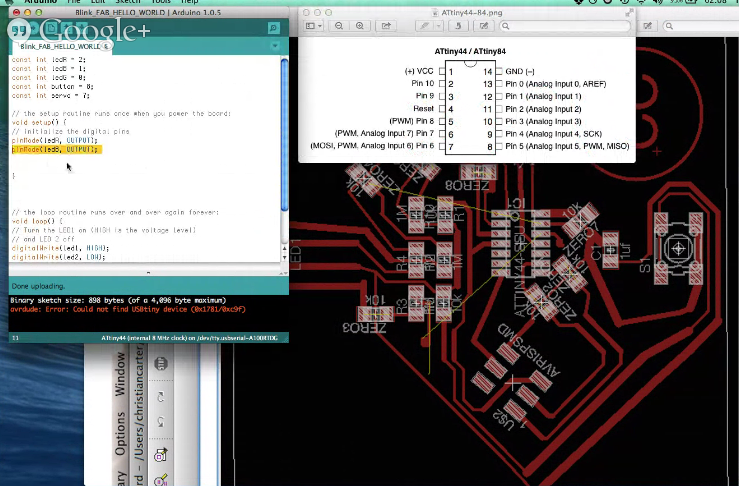Click the S1 pushbutton on the board

pos(678,248)
